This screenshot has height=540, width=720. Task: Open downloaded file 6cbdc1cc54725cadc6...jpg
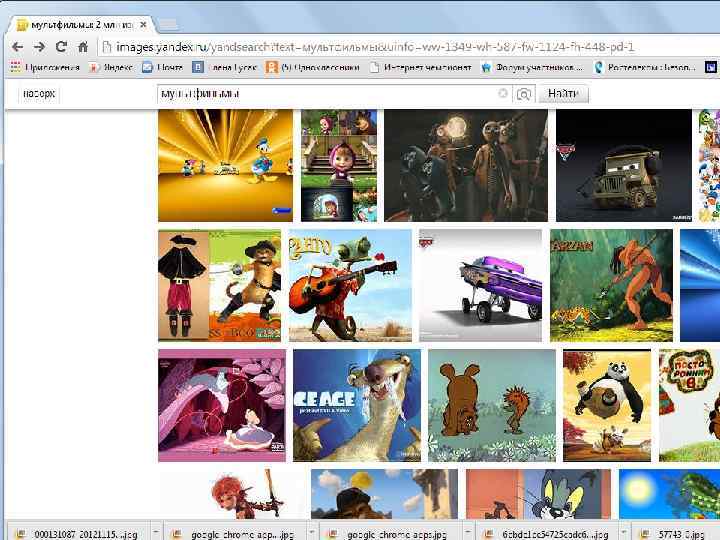[x=548, y=534]
